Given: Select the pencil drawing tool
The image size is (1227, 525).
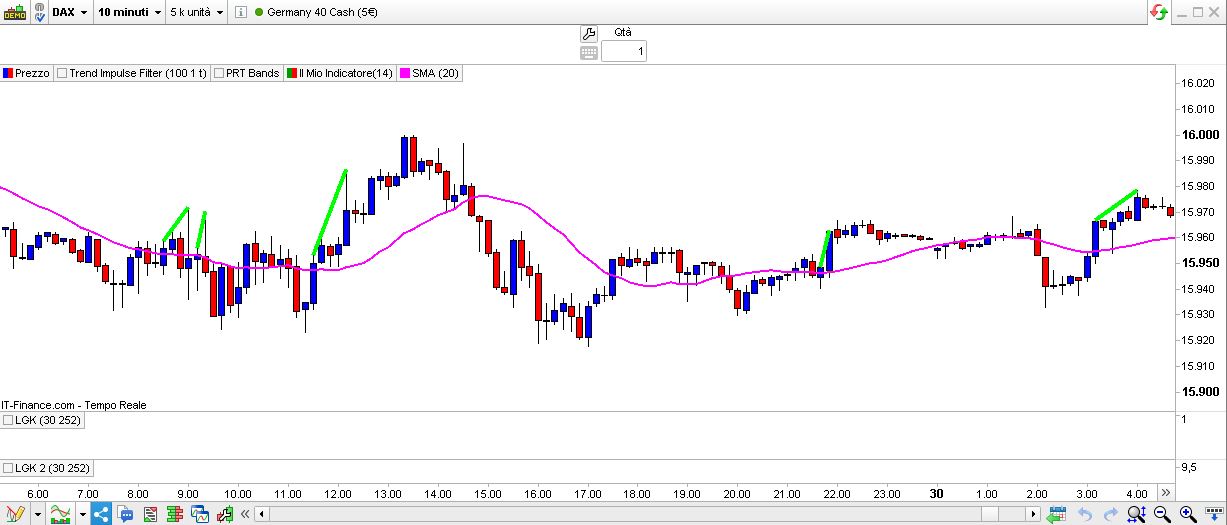Looking at the screenshot, I should (x=14, y=515).
